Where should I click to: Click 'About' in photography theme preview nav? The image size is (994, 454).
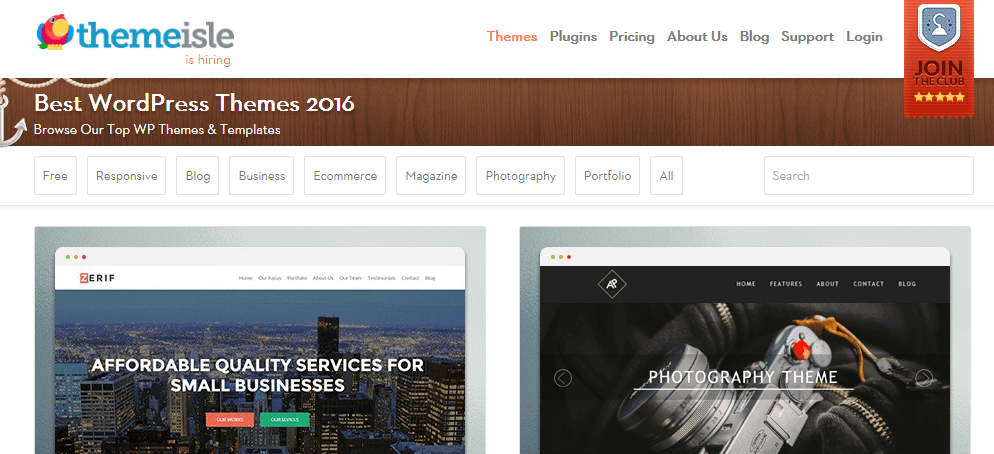(827, 284)
